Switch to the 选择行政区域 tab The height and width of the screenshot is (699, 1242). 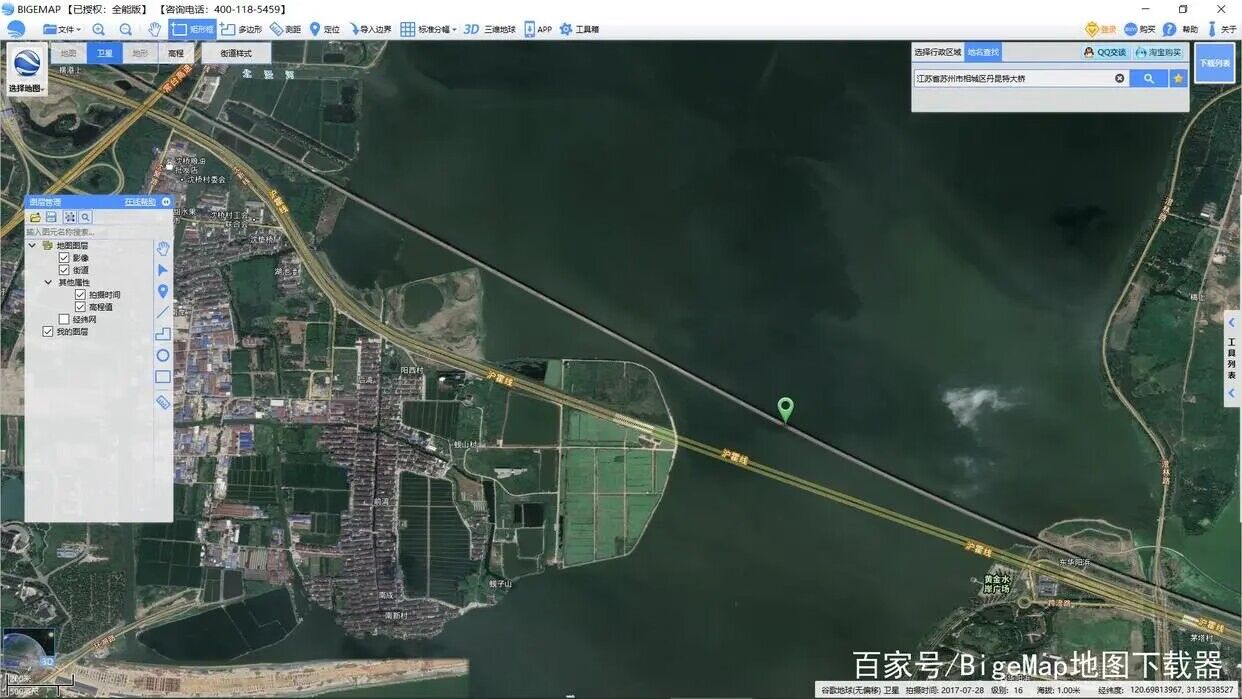coord(937,52)
